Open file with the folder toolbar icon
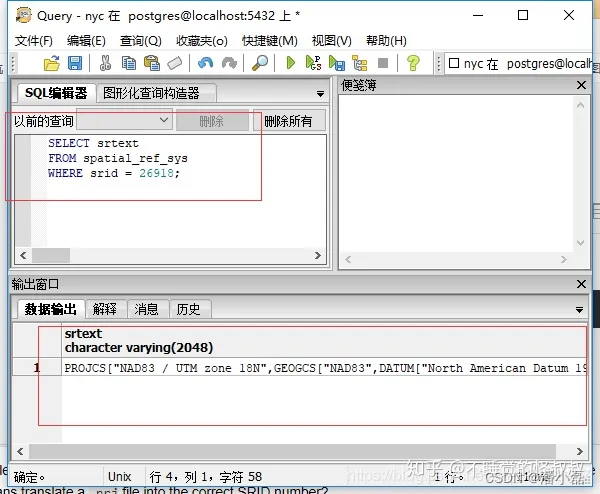This screenshot has width=600, height=494. click(52, 64)
